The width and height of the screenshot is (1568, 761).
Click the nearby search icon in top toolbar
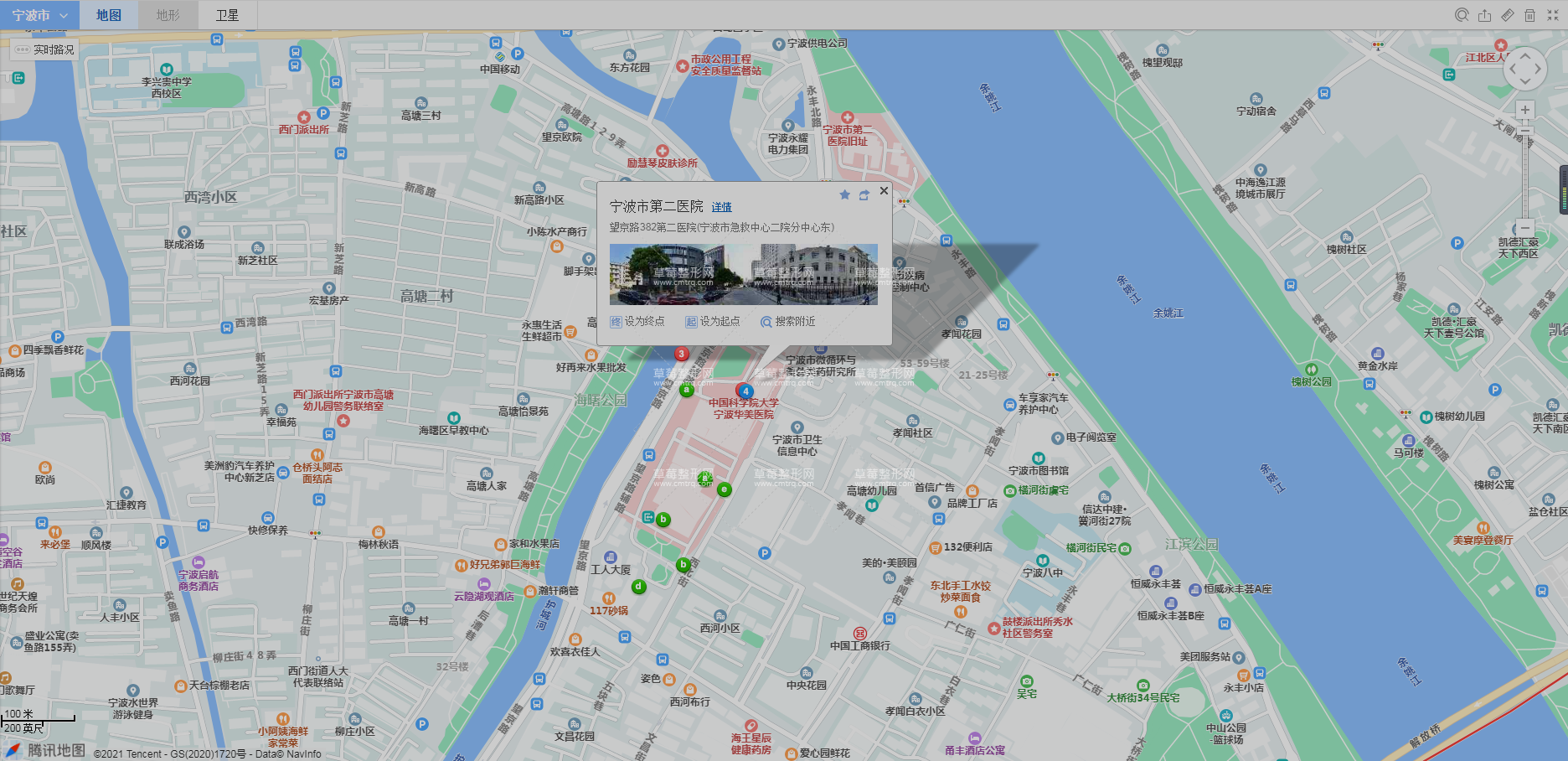(1462, 15)
